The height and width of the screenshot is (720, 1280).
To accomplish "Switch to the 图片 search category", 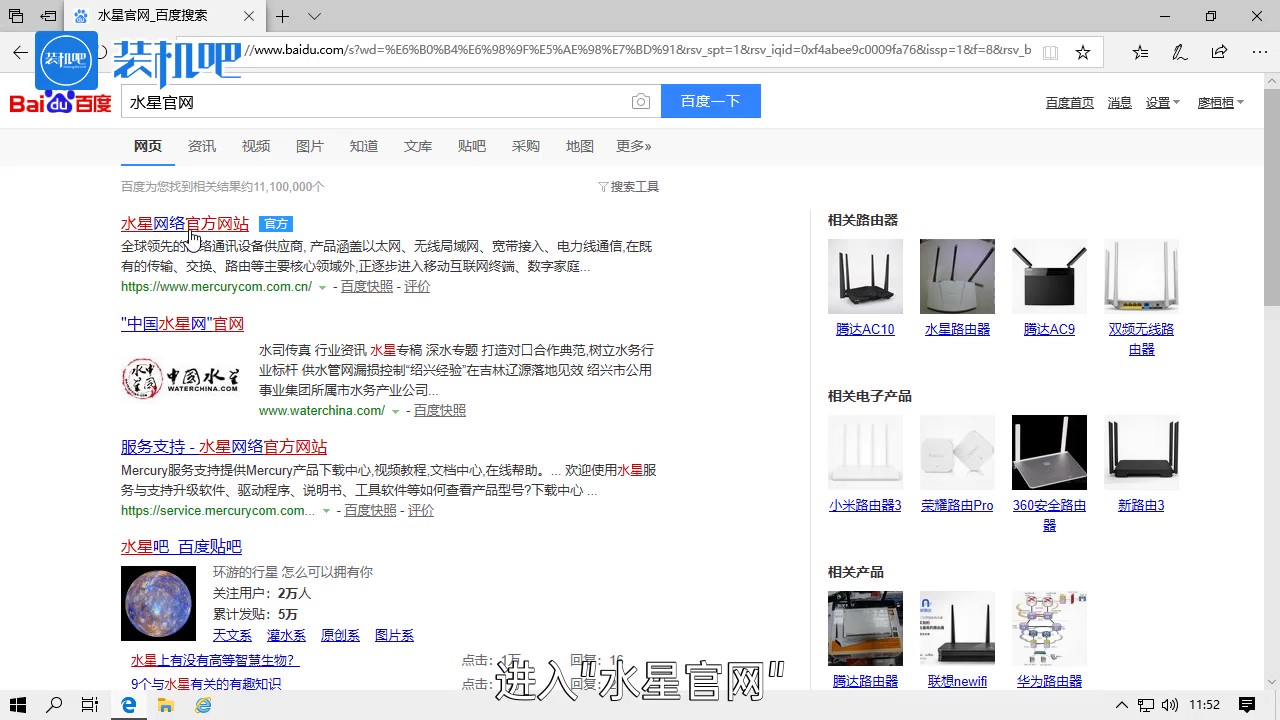I will [x=310, y=146].
